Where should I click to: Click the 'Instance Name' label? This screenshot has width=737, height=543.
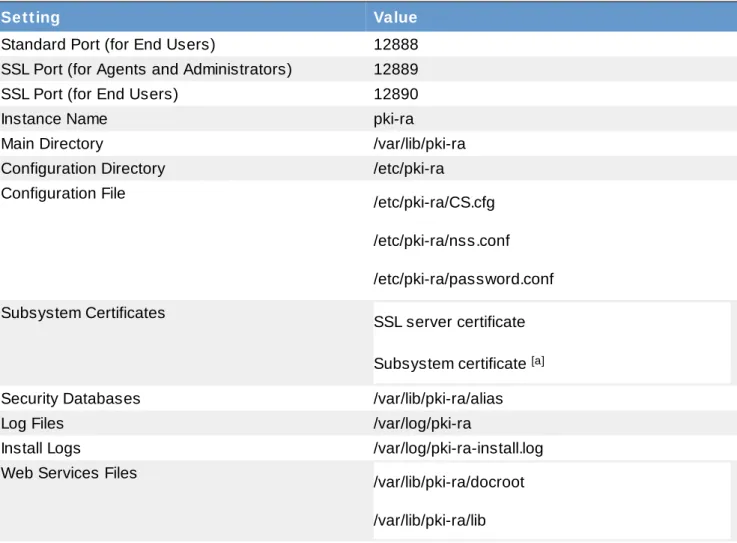(54, 119)
